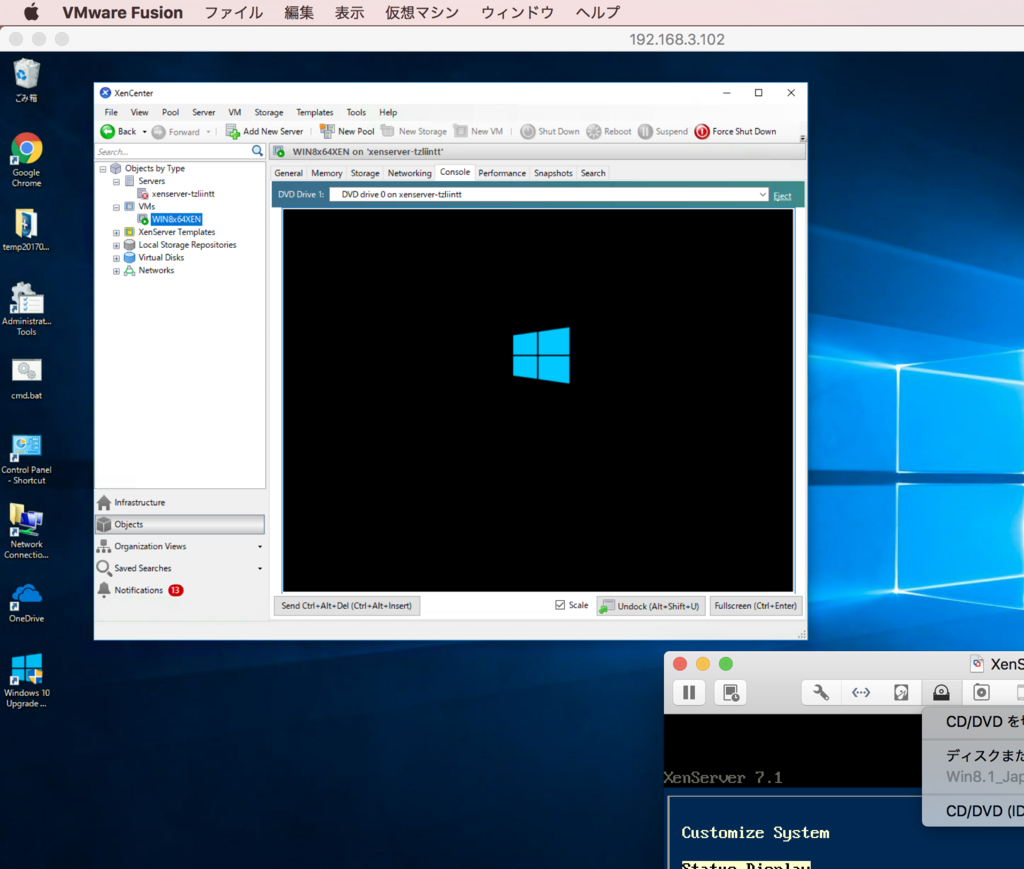Open the Tools menu
This screenshot has height=869, width=1024.
point(356,112)
